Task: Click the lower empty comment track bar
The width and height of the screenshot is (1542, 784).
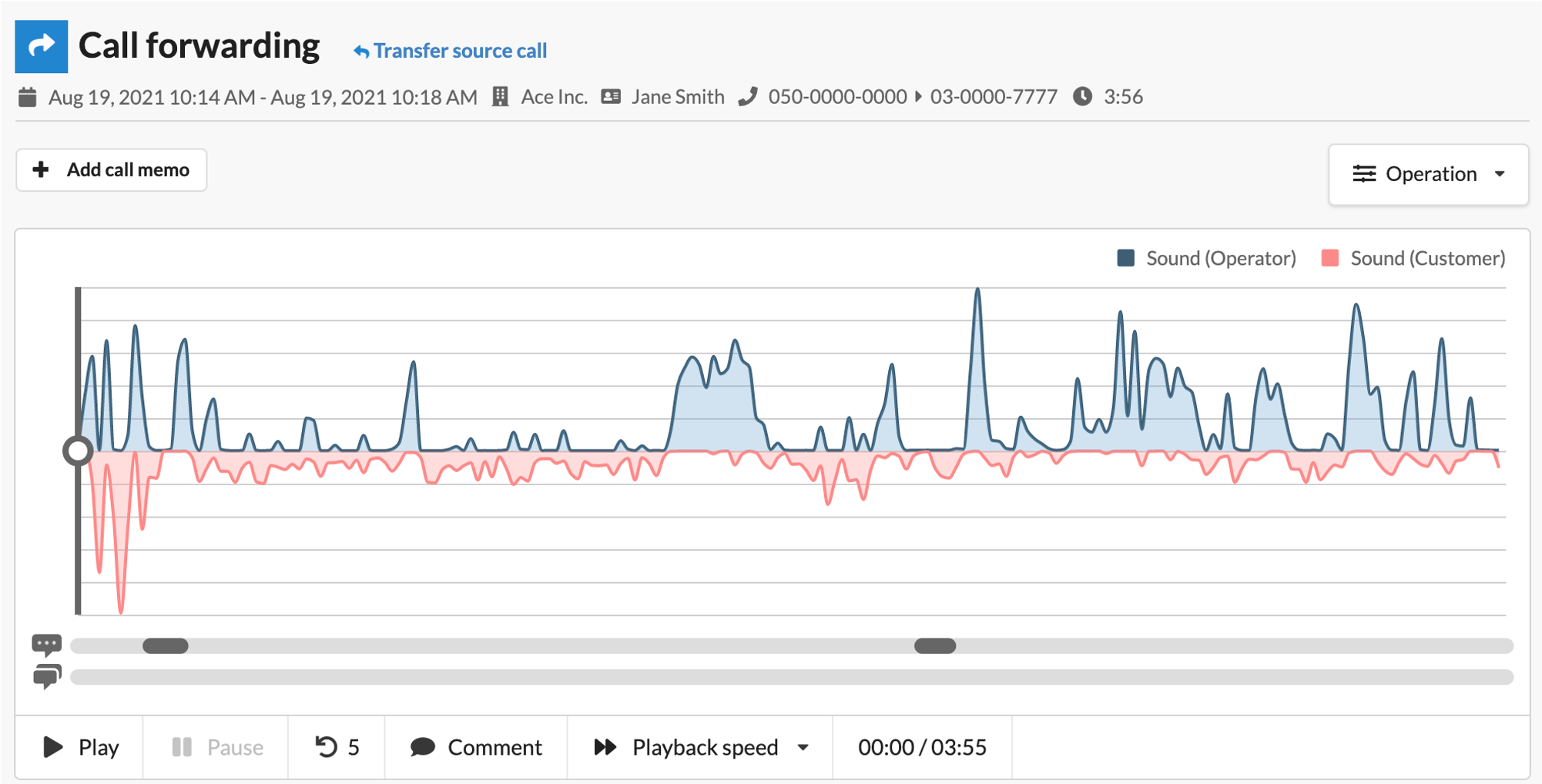Action: (x=792, y=677)
